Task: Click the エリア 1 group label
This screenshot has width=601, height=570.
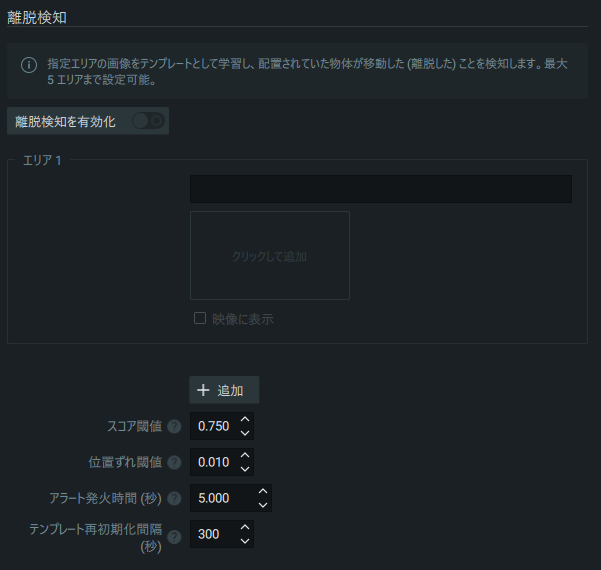Action: pos(42,160)
